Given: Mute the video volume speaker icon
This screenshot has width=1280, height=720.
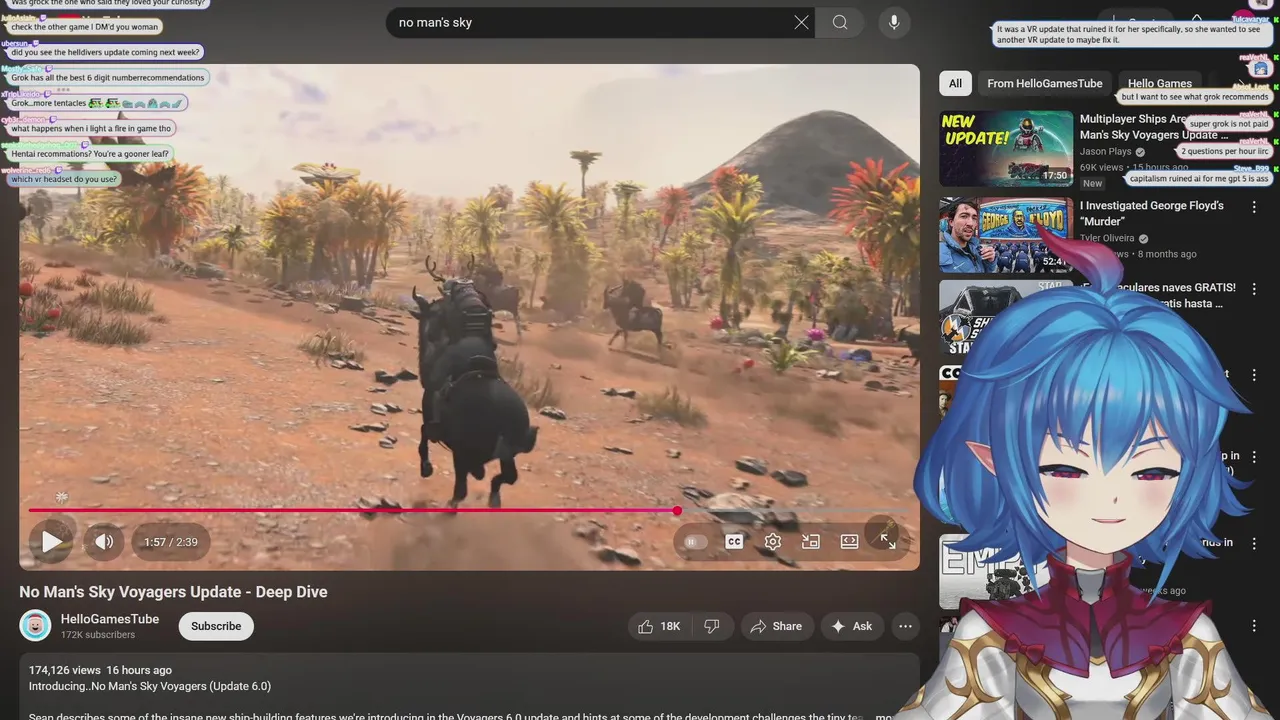Looking at the screenshot, I should click(104, 542).
